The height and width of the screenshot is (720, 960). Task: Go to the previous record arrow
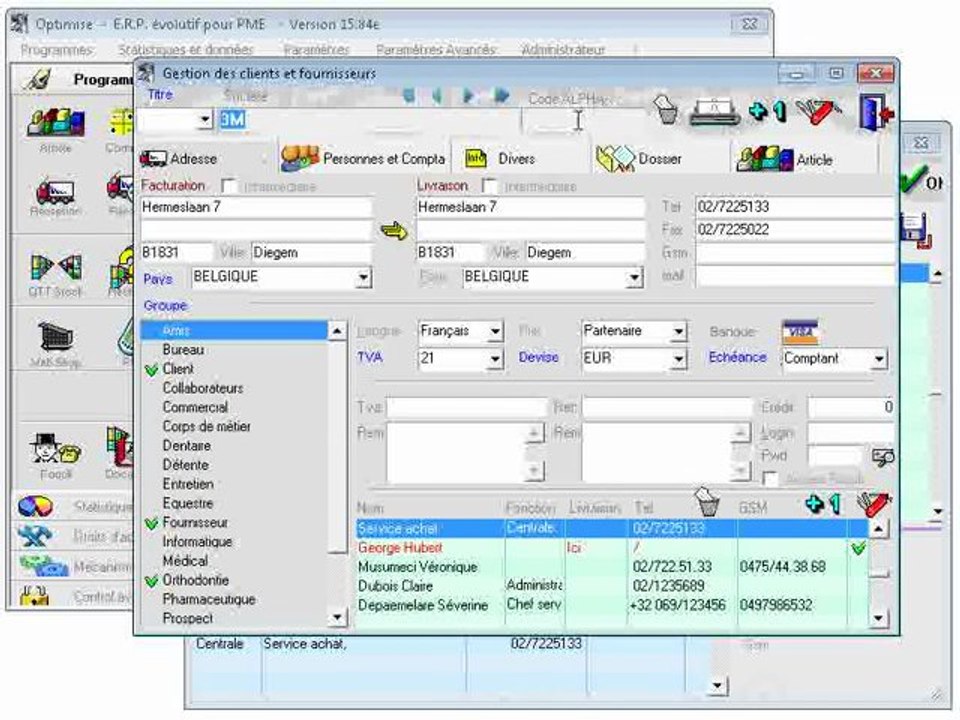click(x=437, y=96)
